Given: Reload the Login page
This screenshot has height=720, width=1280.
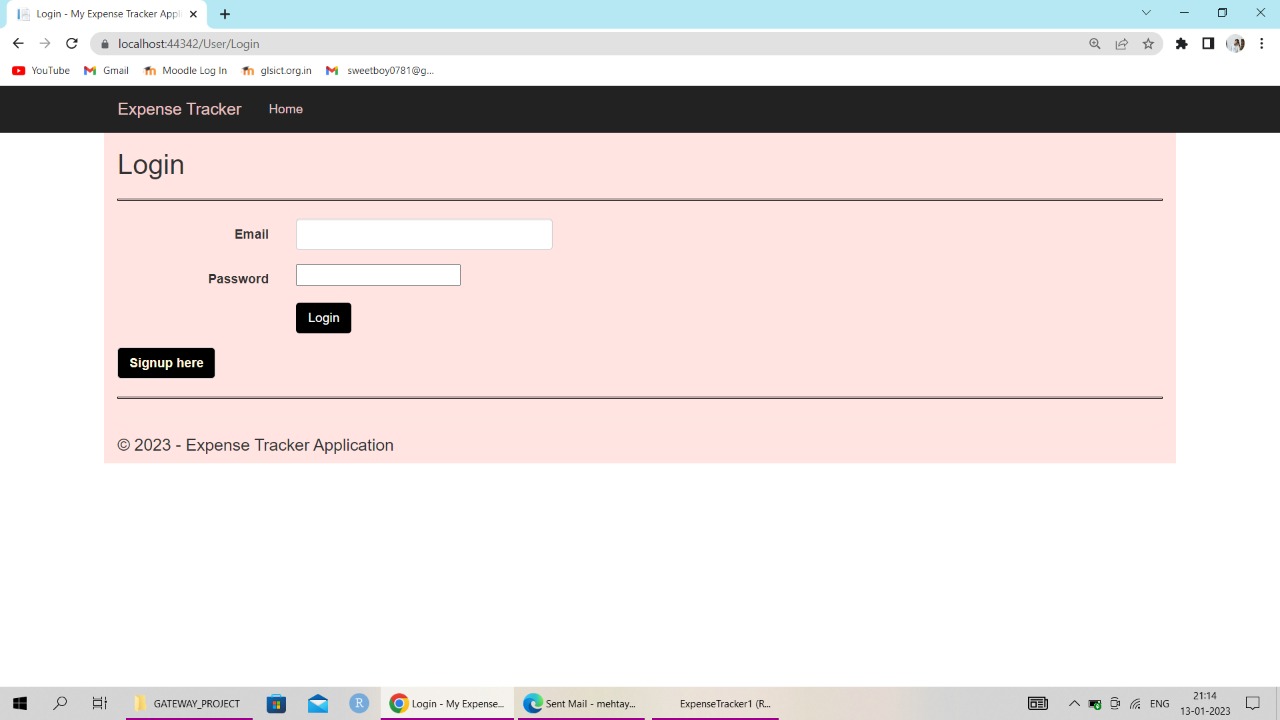Looking at the screenshot, I should 71,43.
